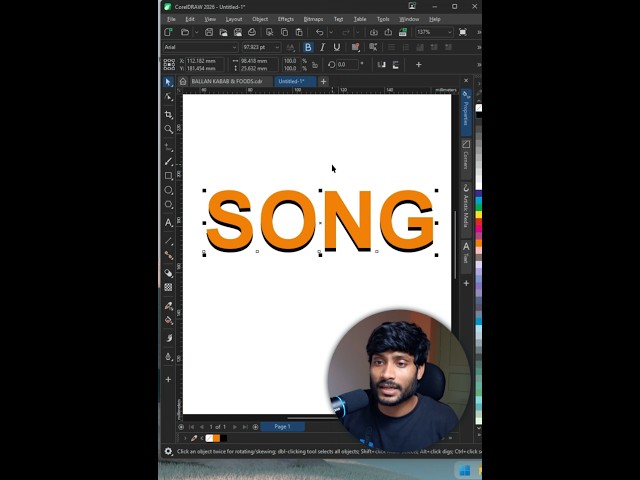This screenshot has width=640, height=480.
Task: Click the X position field
Action: pos(204,61)
